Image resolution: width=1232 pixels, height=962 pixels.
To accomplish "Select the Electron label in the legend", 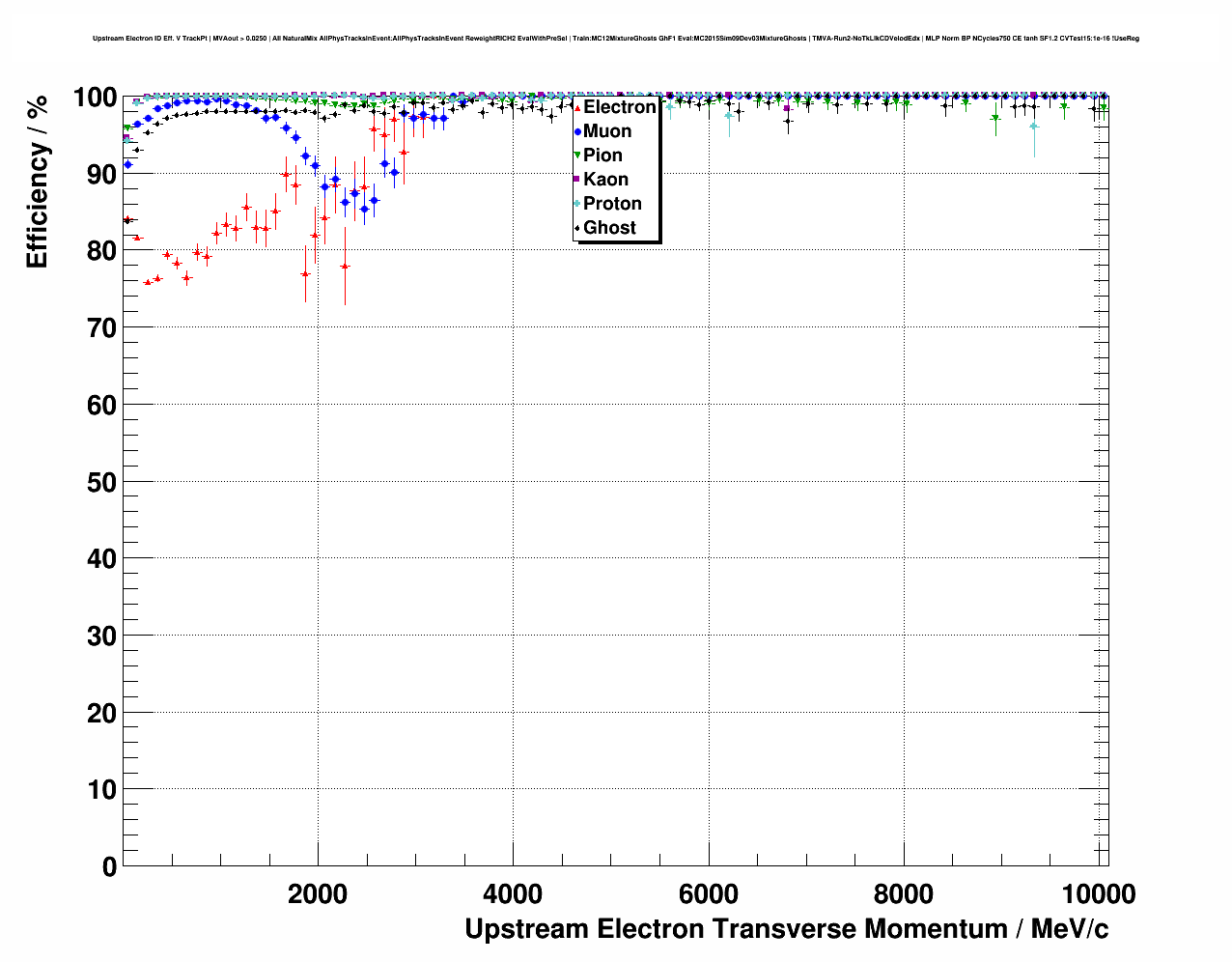I will coord(619,107).
